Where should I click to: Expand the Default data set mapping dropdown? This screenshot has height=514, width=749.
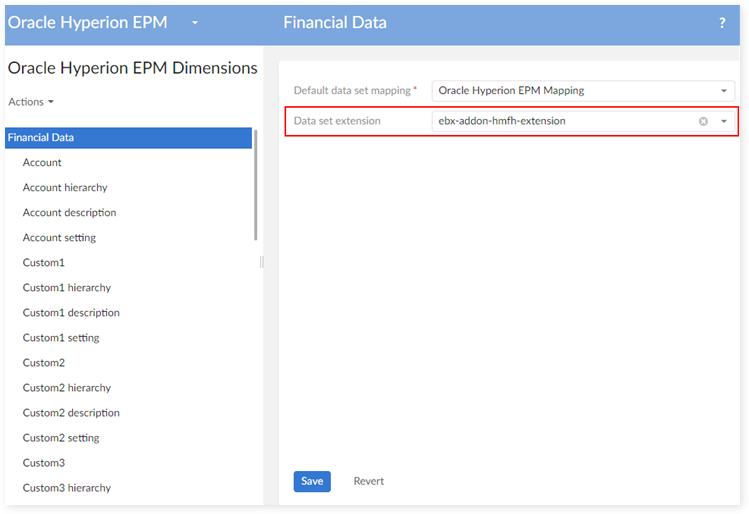click(x=724, y=91)
